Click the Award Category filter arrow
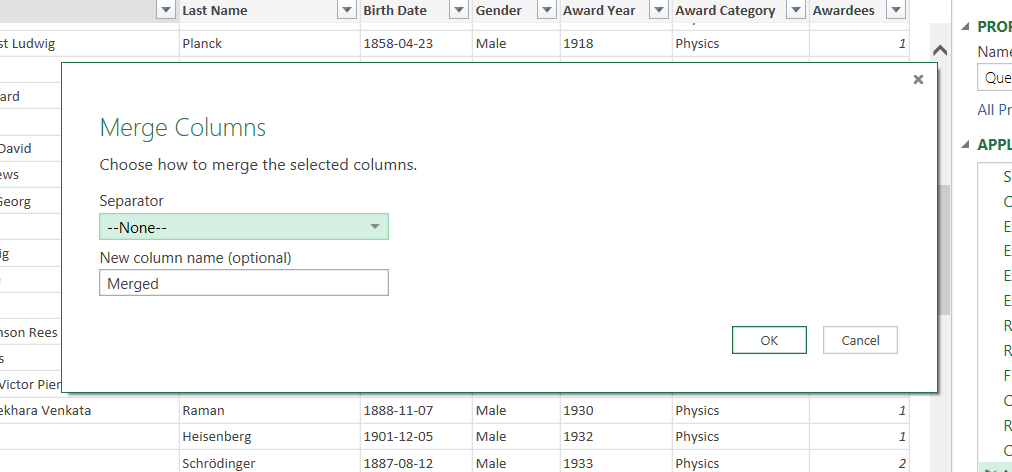This screenshot has width=1012, height=472. point(795,10)
